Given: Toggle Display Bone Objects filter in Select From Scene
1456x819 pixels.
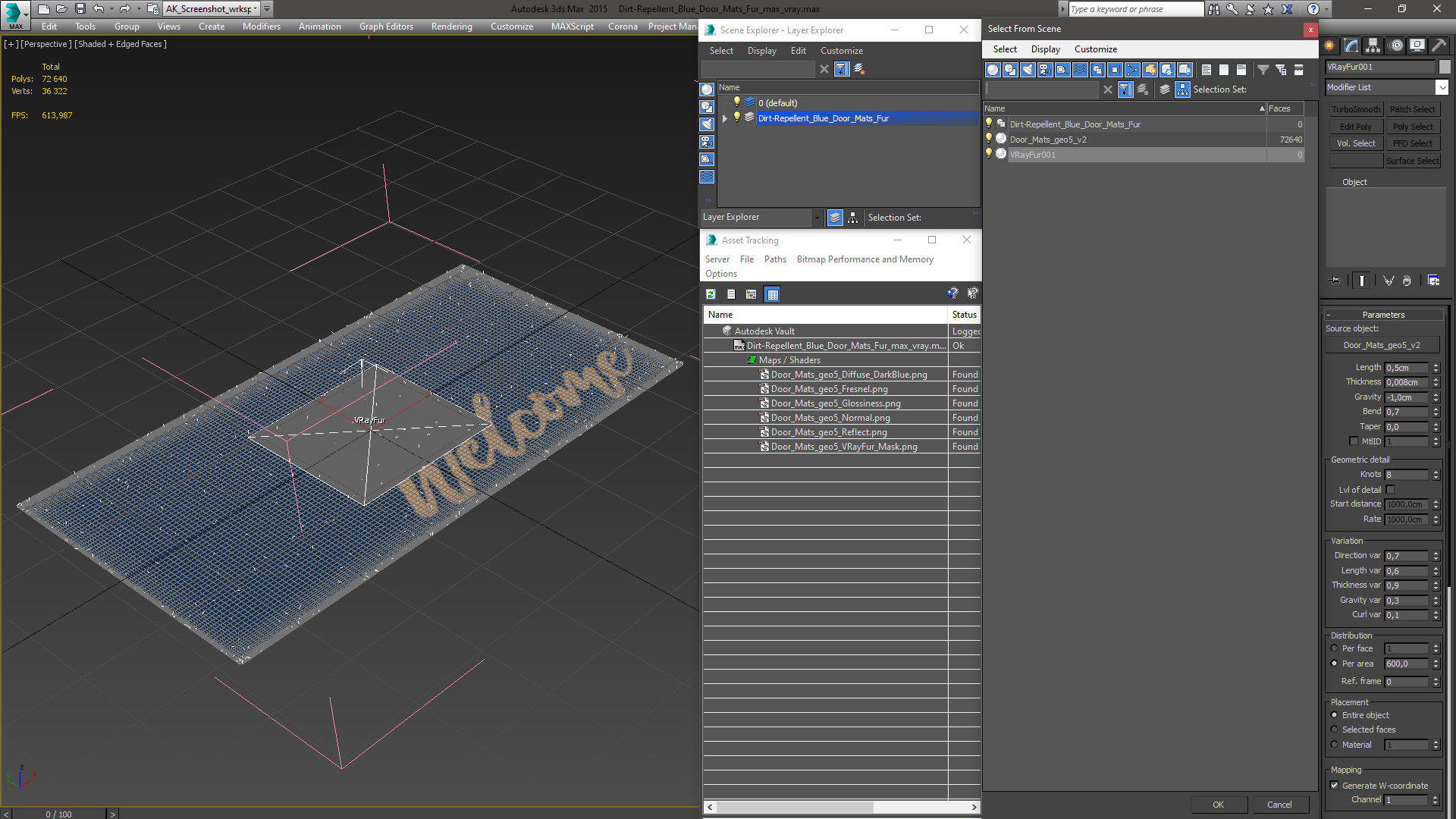Looking at the screenshot, I should pyautogui.click(x=1132, y=70).
